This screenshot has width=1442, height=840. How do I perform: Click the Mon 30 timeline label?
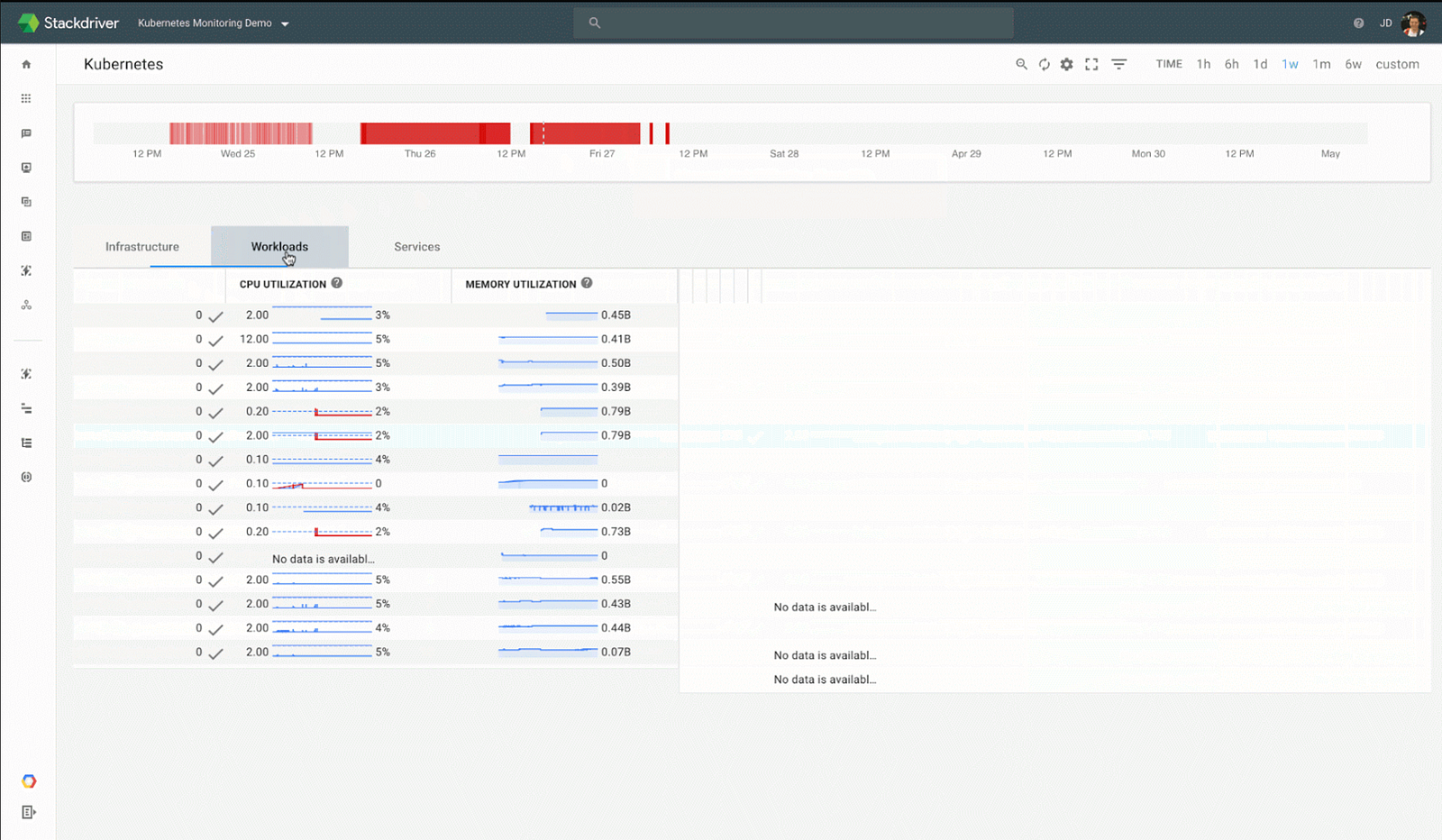pyautogui.click(x=1148, y=154)
